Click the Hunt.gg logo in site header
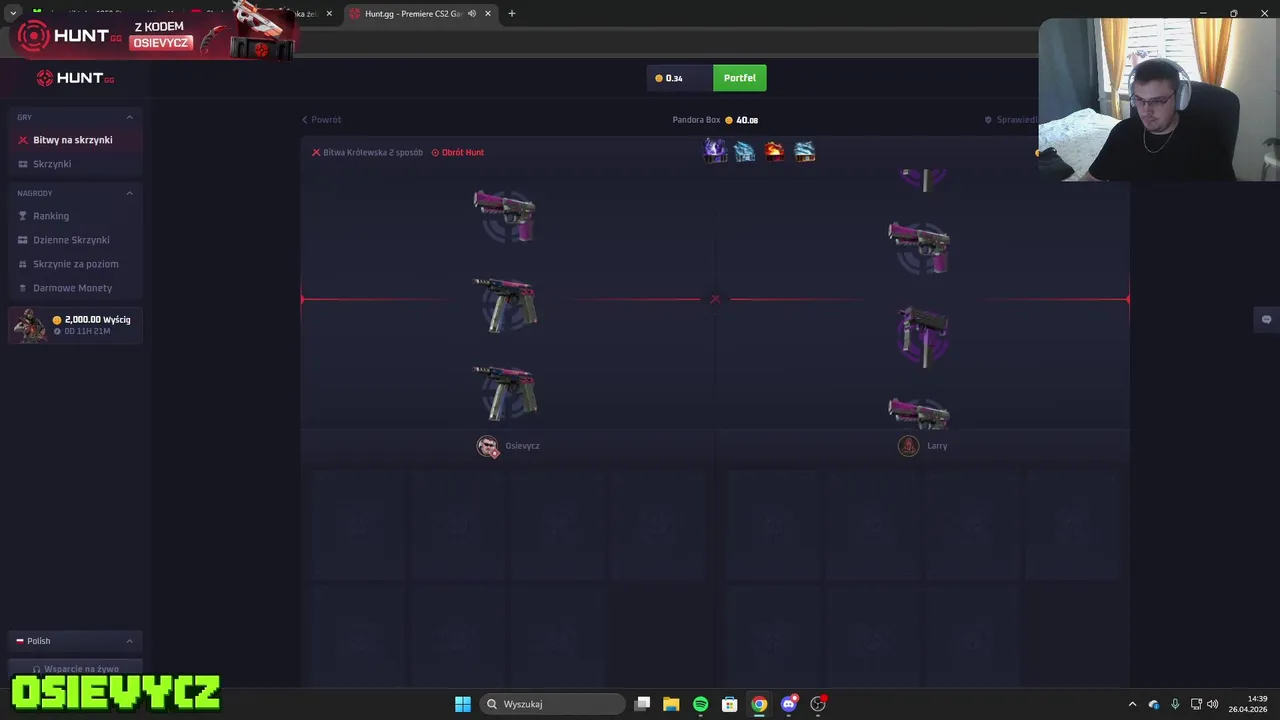The image size is (1280, 720). click(x=75, y=78)
